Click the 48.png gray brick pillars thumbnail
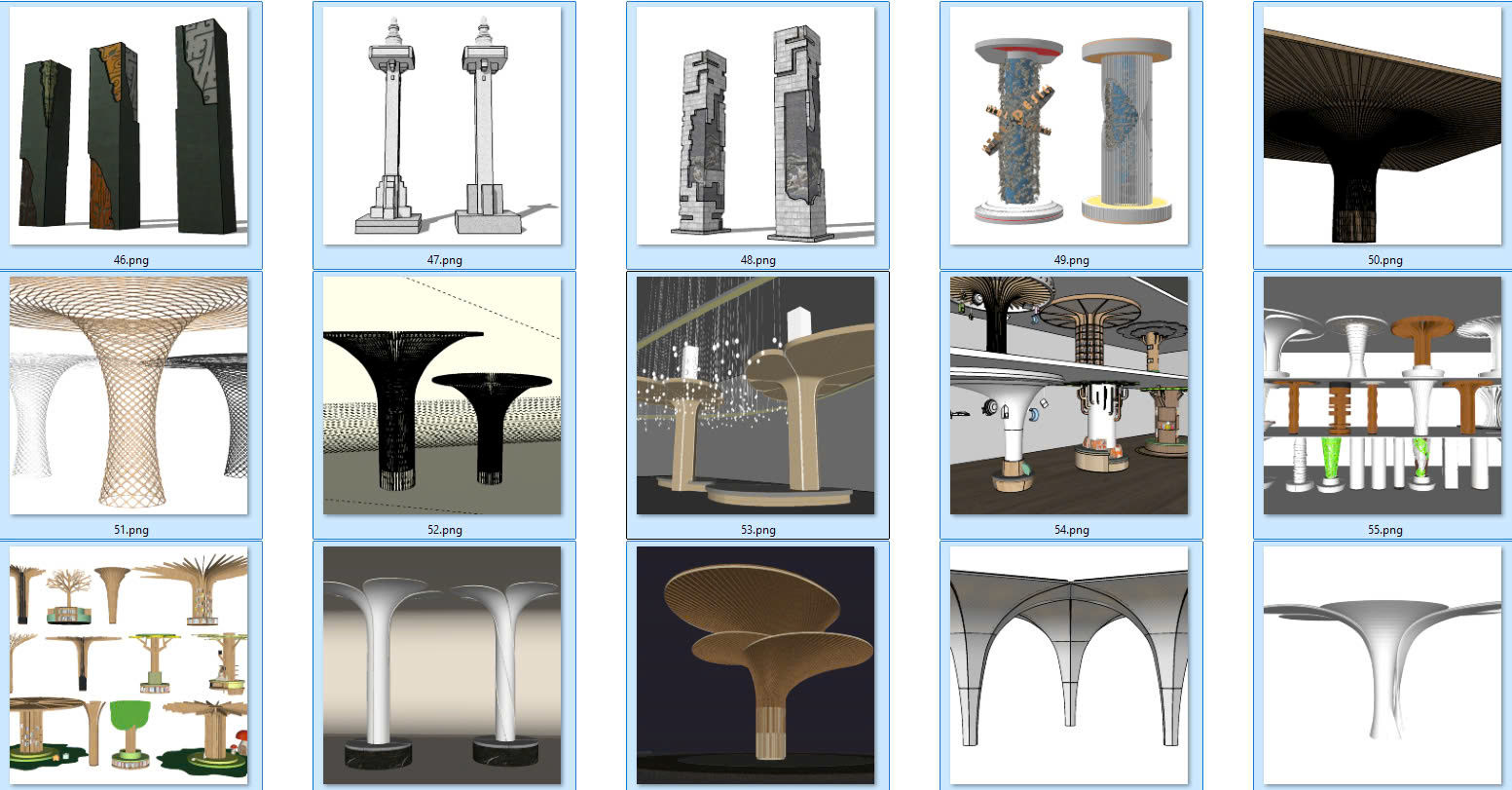 click(x=756, y=126)
